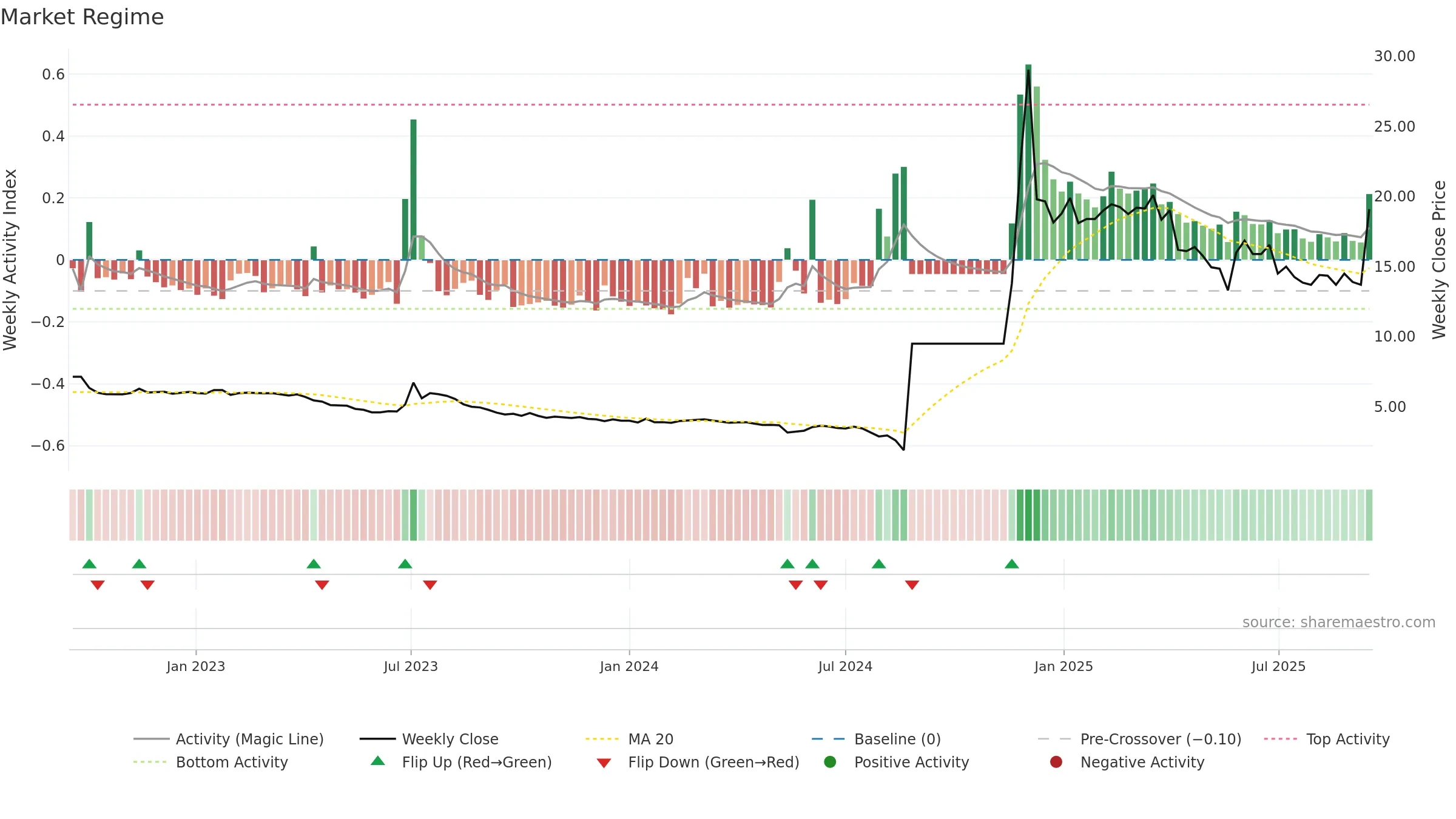
Task: Click the flip-down triangle just after Jul 2023
Action: click(x=430, y=585)
